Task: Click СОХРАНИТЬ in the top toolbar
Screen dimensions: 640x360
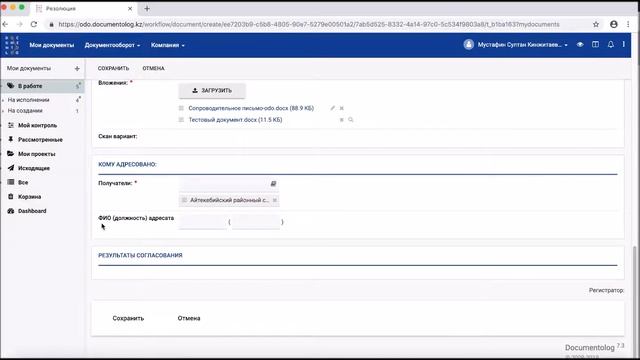Action: click(113, 69)
